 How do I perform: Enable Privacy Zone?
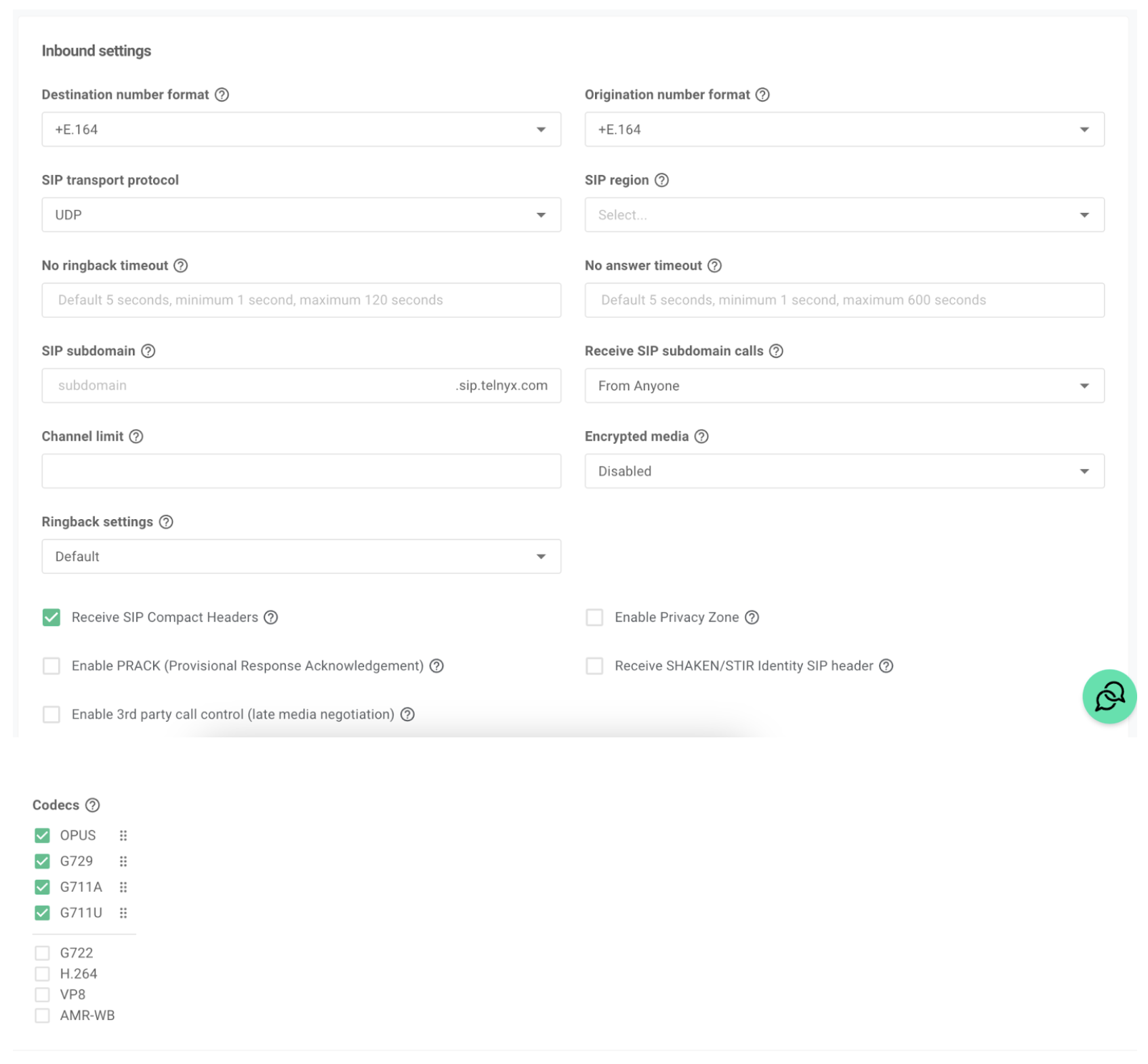click(x=594, y=617)
